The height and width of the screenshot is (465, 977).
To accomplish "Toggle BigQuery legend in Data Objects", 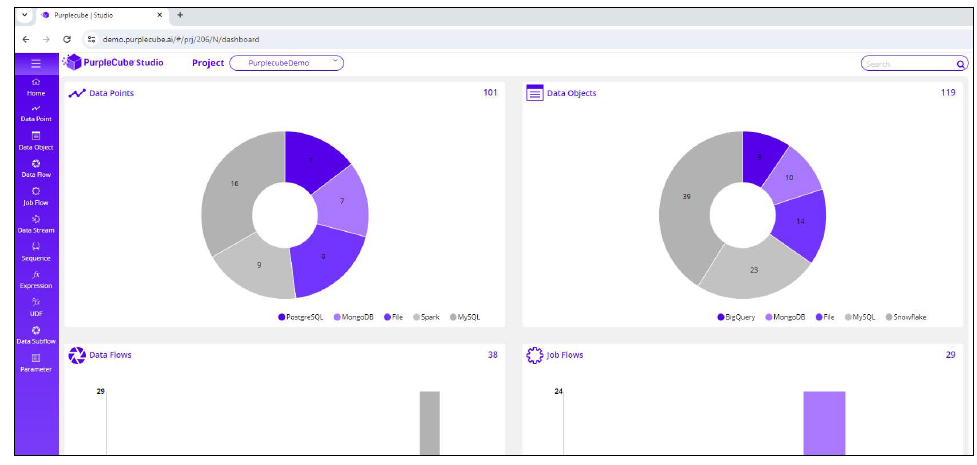I will (737, 317).
